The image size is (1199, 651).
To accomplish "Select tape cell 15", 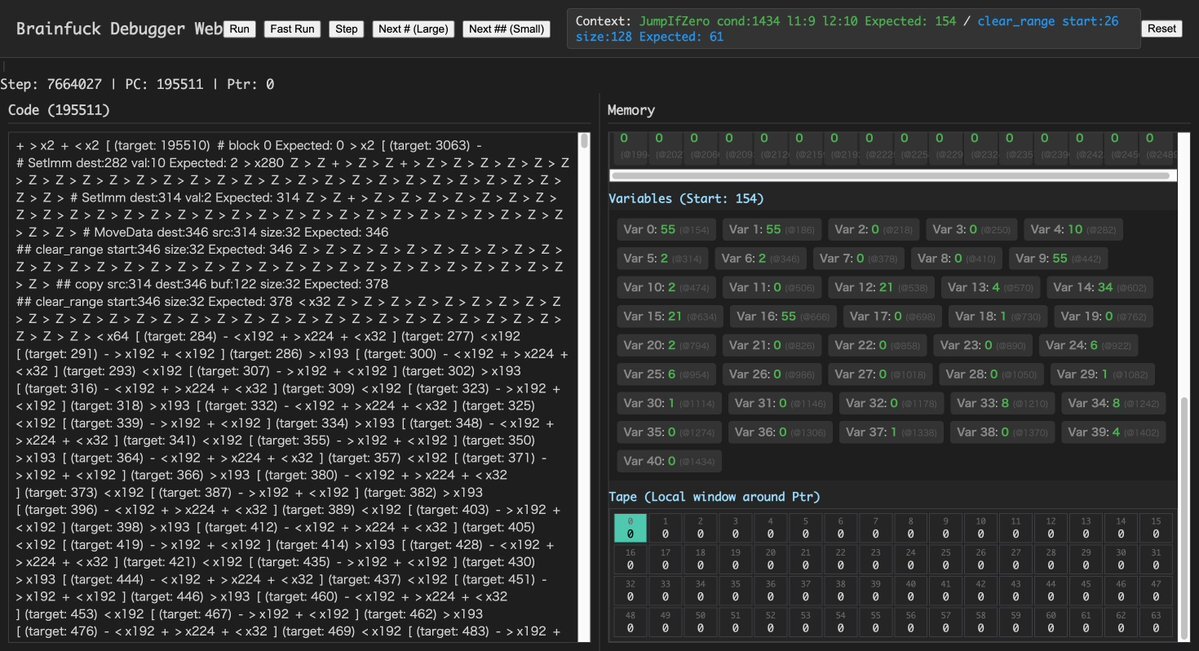I will click(x=1156, y=528).
